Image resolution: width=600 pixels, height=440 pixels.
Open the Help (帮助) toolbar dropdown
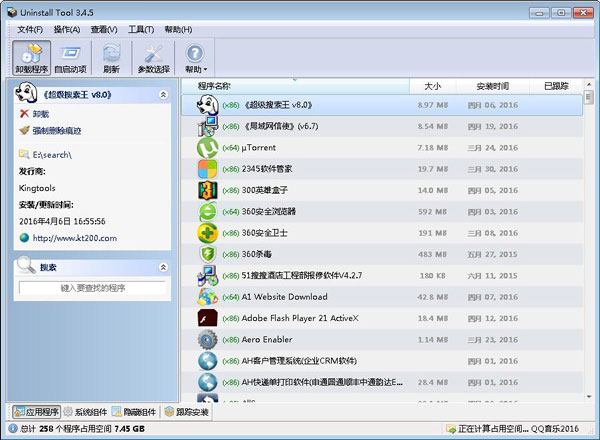point(196,58)
